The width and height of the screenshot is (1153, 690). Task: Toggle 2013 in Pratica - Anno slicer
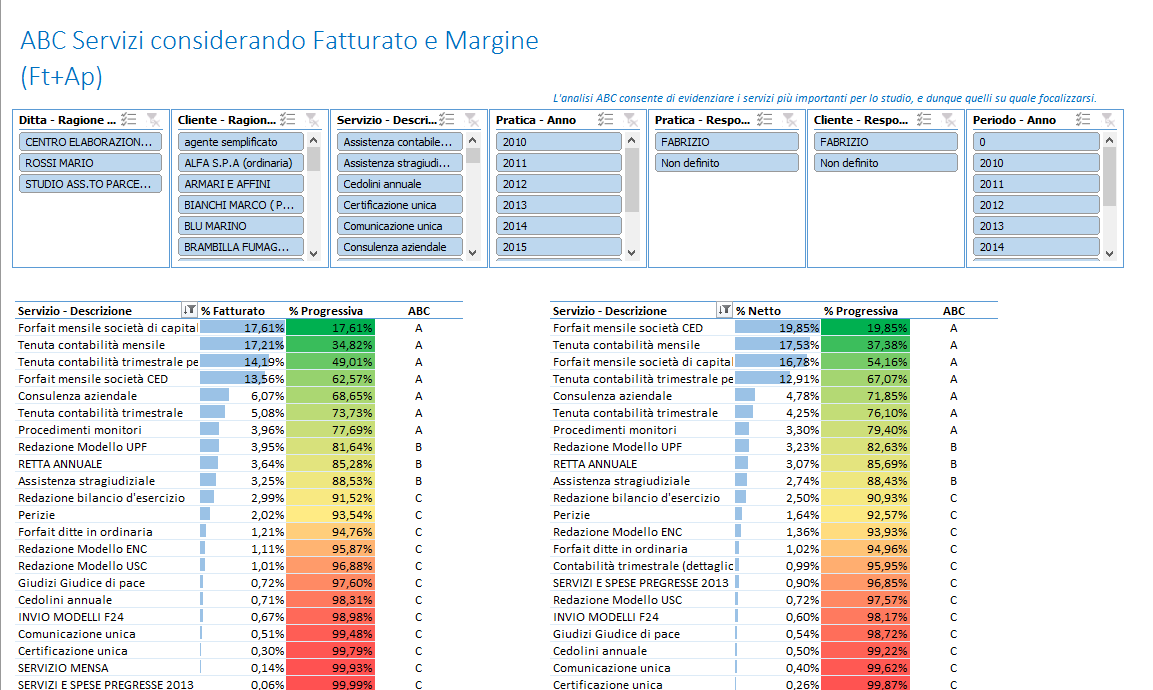(558, 205)
